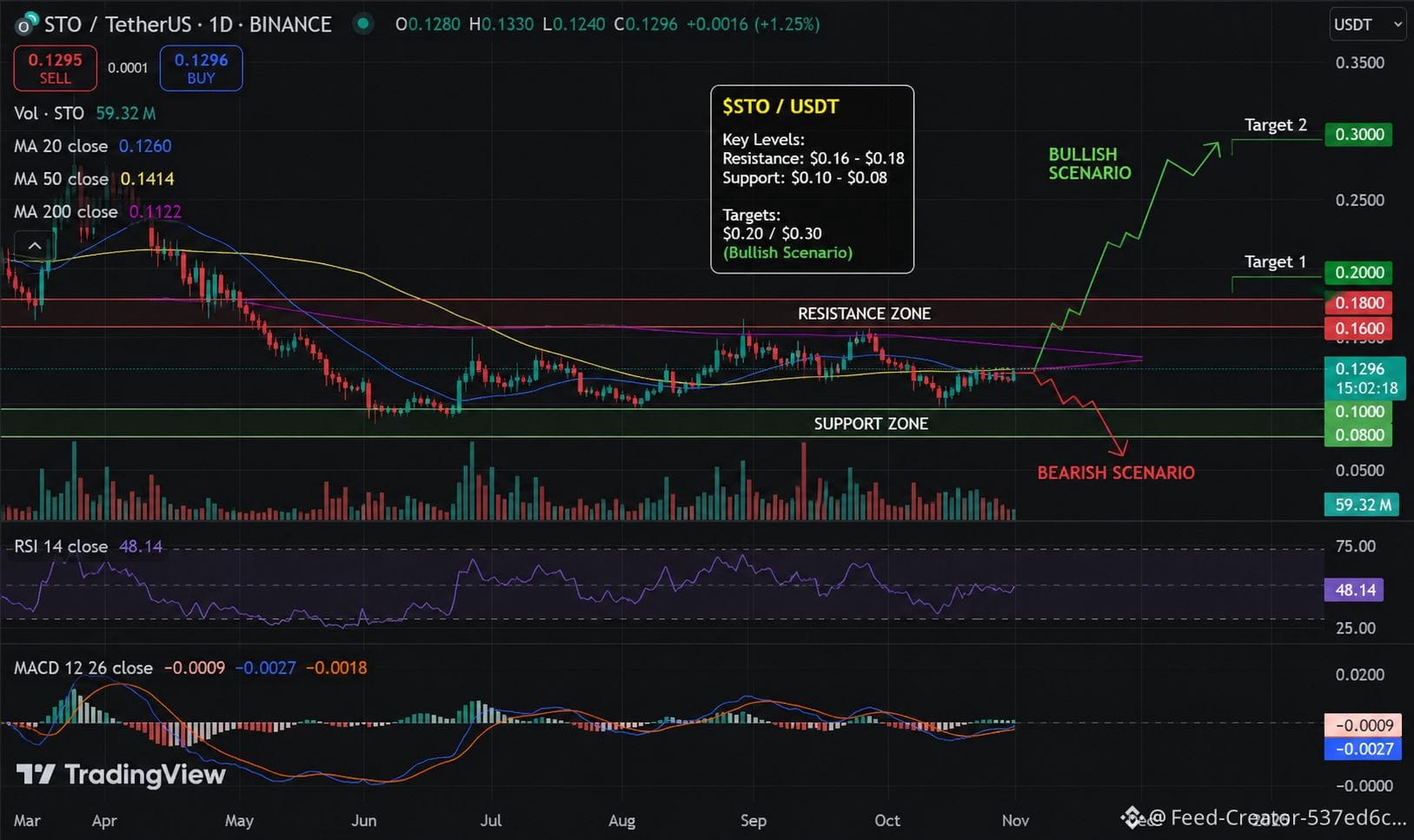Select the MA 20 close indicator legend

point(93,146)
